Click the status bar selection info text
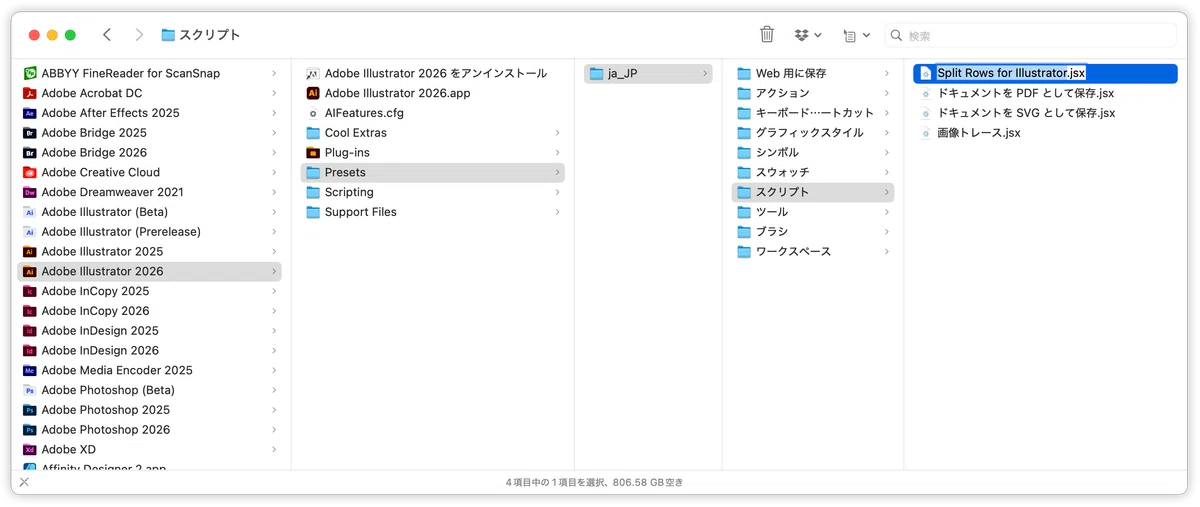 594,482
